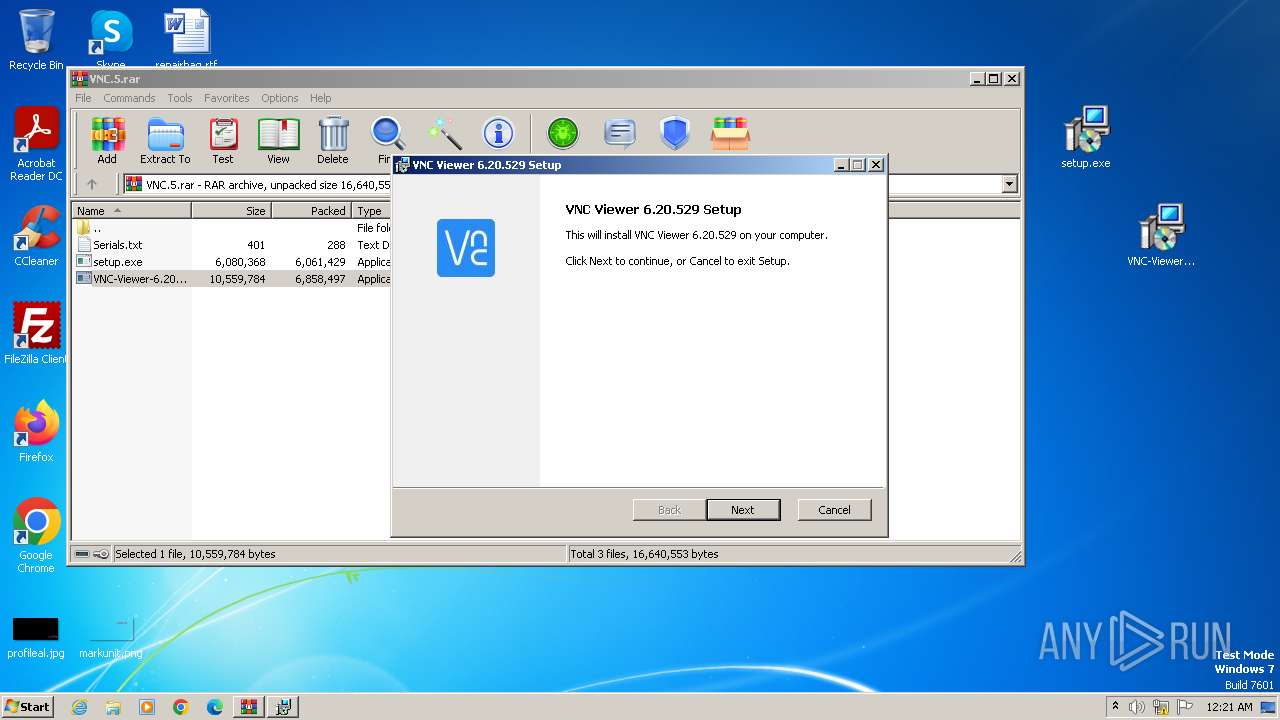Click the blue Protect shield icon
This screenshot has width=1280, height=720.
(x=675, y=133)
